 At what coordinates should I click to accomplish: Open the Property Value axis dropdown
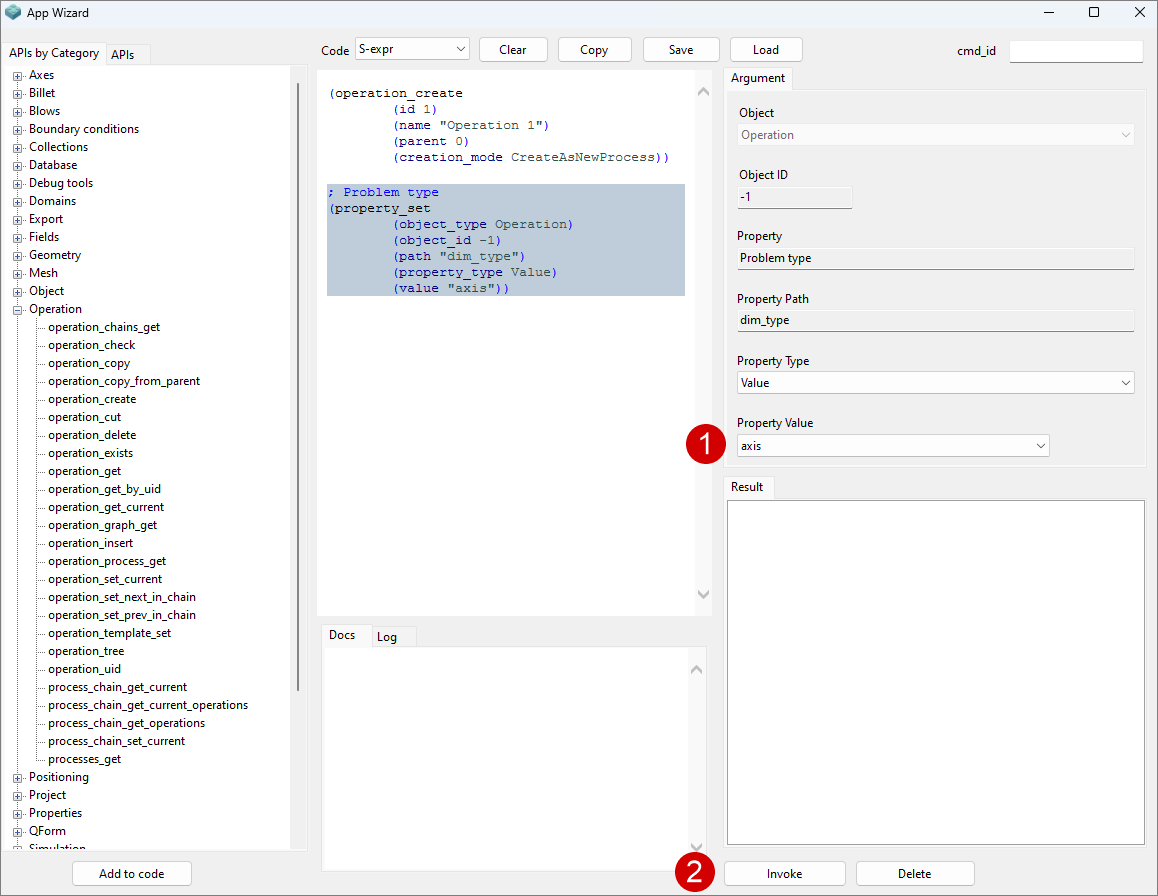(893, 446)
